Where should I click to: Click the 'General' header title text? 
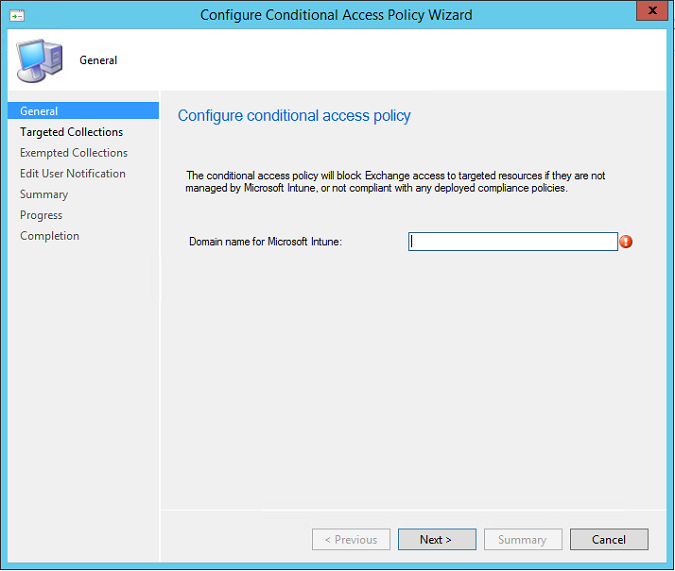tap(98, 60)
